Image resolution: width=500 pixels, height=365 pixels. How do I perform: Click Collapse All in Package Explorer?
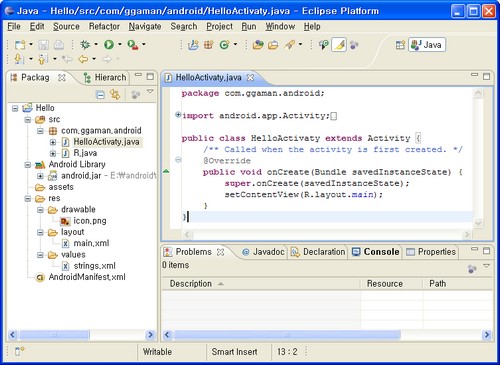point(100,95)
